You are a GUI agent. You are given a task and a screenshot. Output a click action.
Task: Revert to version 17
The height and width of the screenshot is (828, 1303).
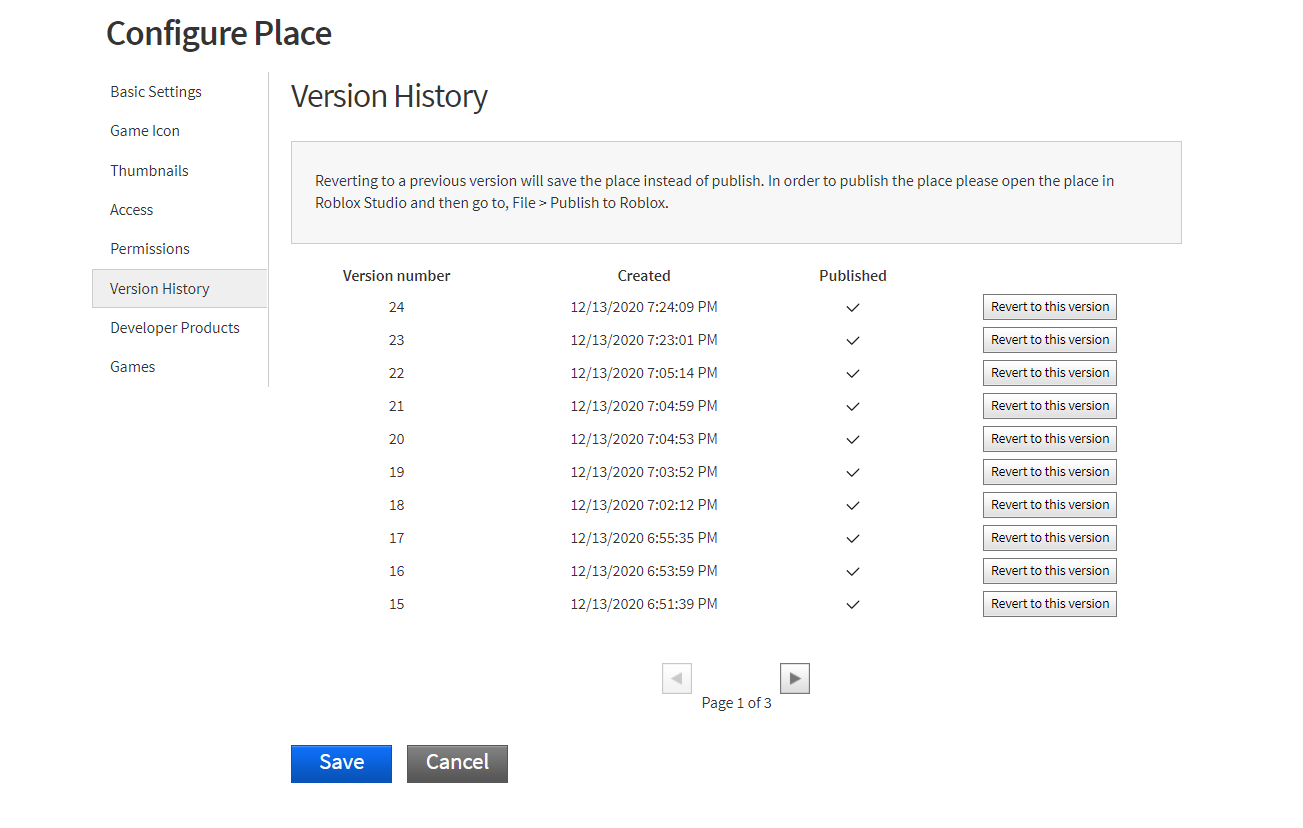pyautogui.click(x=1050, y=538)
